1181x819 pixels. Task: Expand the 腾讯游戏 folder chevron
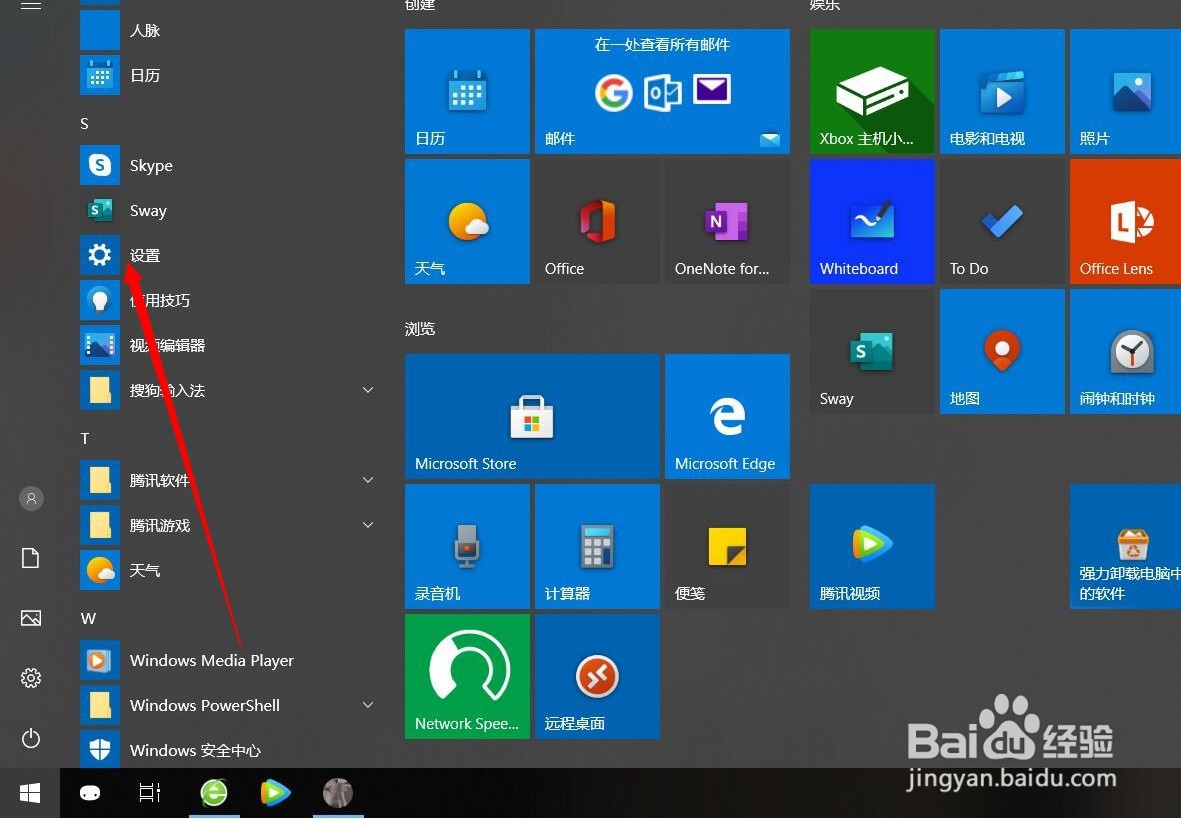tap(368, 524)
